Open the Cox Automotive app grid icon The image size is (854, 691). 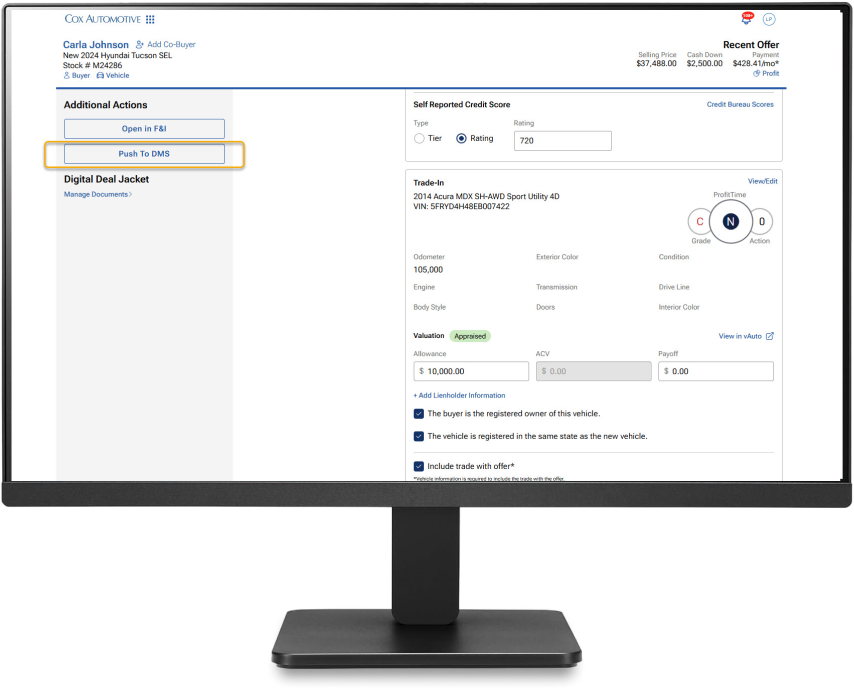click(150, 19)
